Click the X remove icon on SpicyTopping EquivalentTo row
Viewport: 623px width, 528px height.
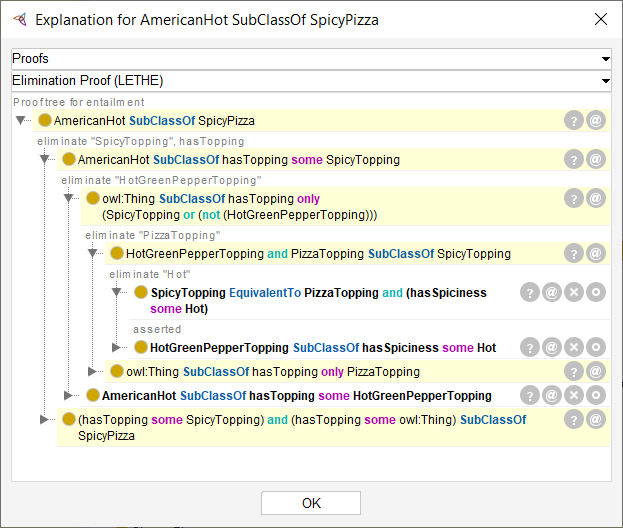[x=574, y=292]
